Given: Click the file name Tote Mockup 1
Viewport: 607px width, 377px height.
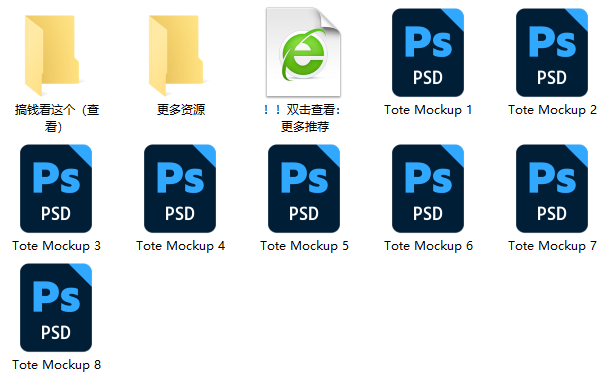Looking at the screenshot, I should (x=428, y=110).
